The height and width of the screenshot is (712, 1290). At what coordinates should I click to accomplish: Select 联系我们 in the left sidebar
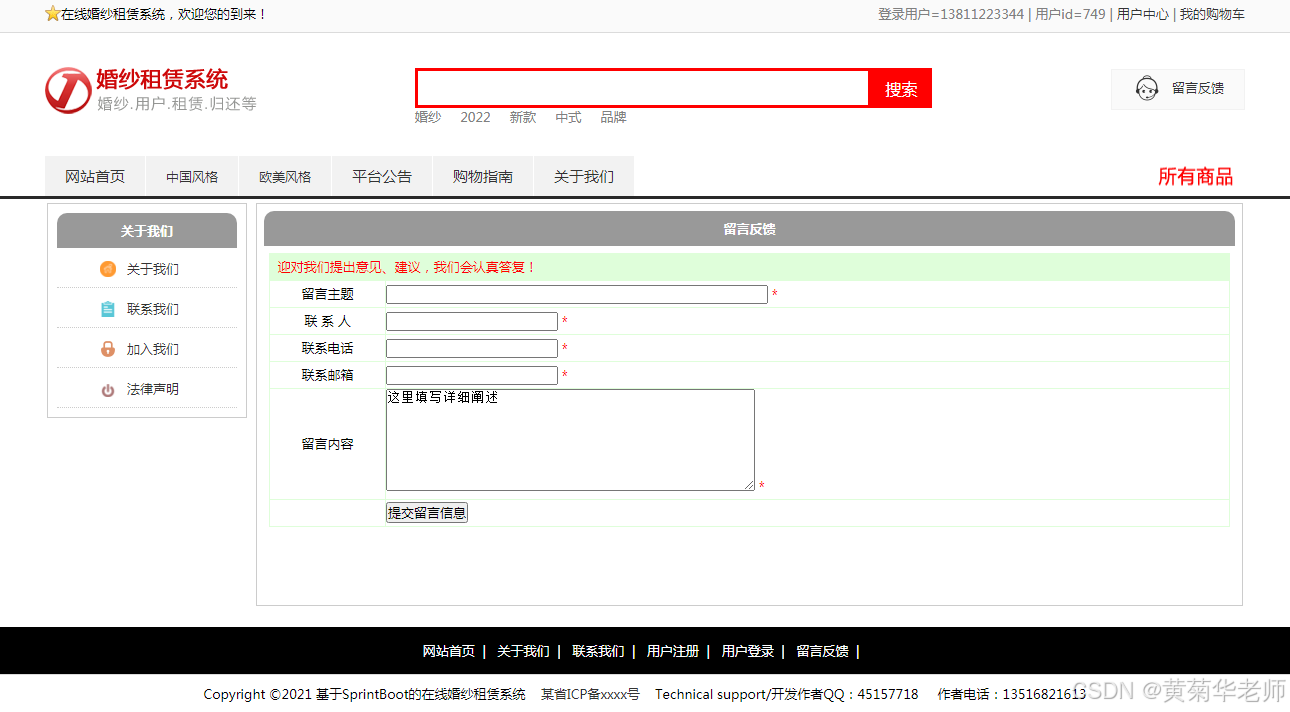(152, 309)
